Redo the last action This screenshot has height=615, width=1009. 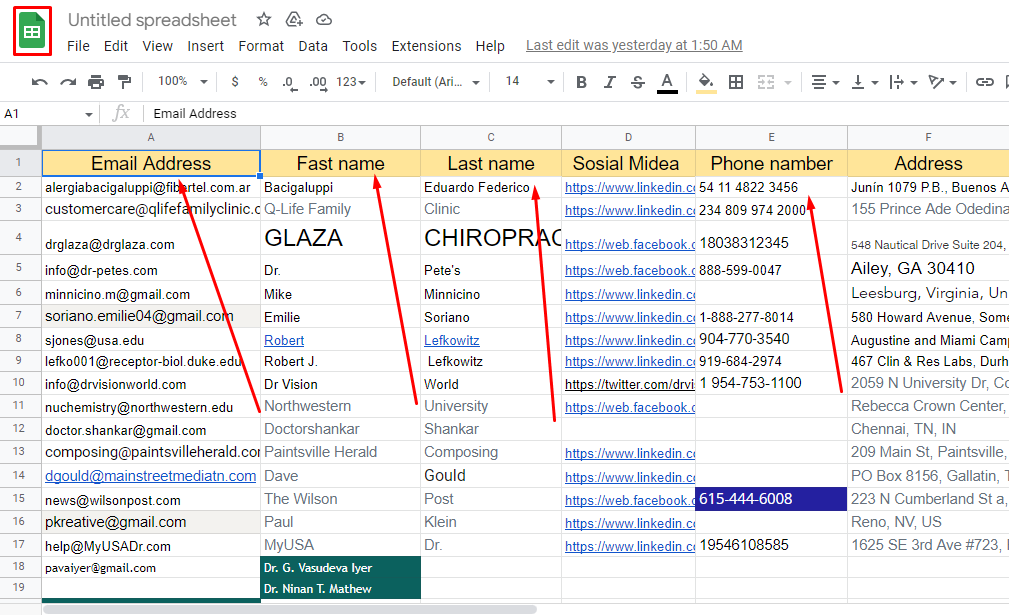[x=68, y=82]
